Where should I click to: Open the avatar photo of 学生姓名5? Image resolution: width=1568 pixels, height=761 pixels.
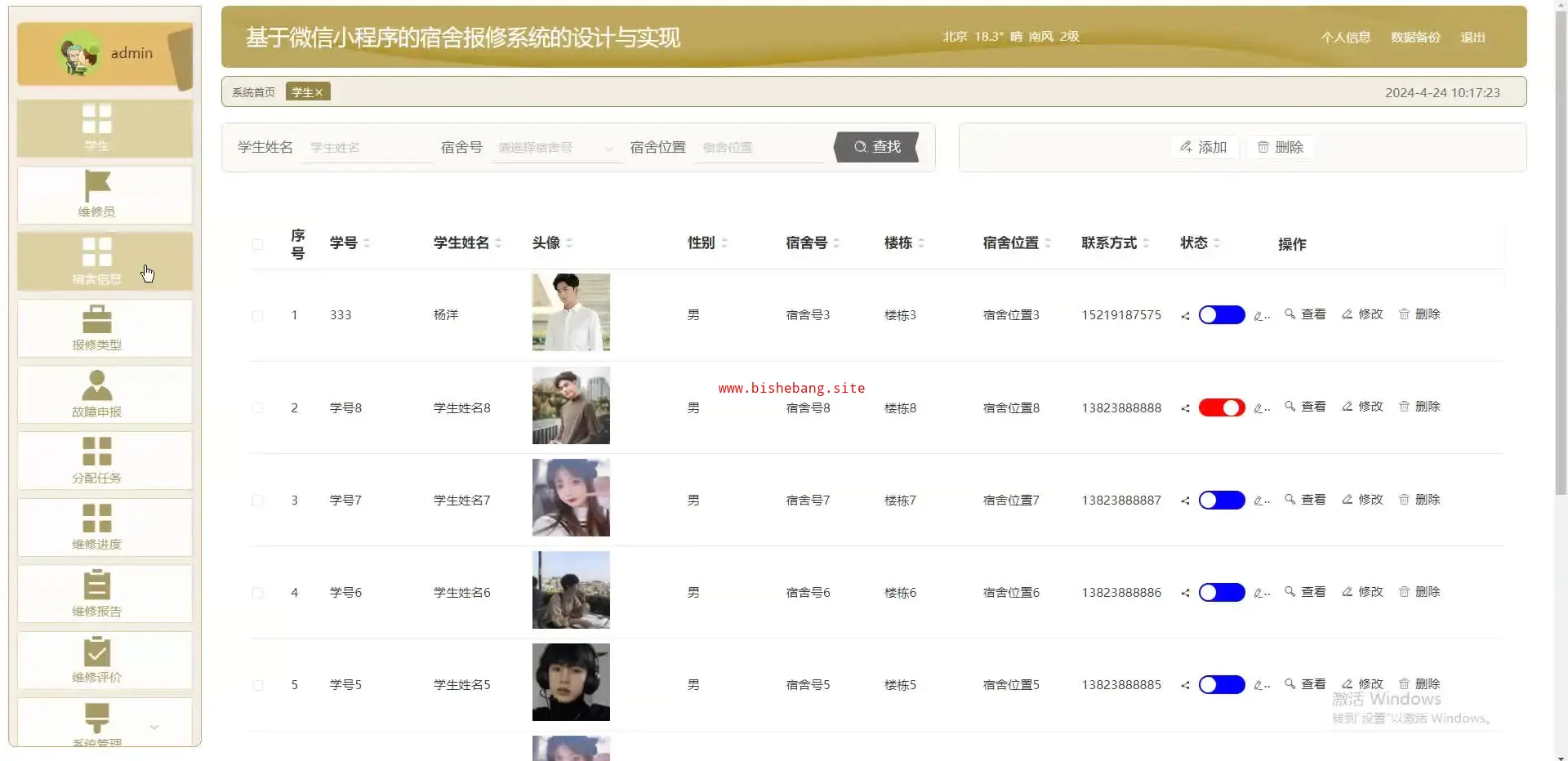[x=571, y=682]
